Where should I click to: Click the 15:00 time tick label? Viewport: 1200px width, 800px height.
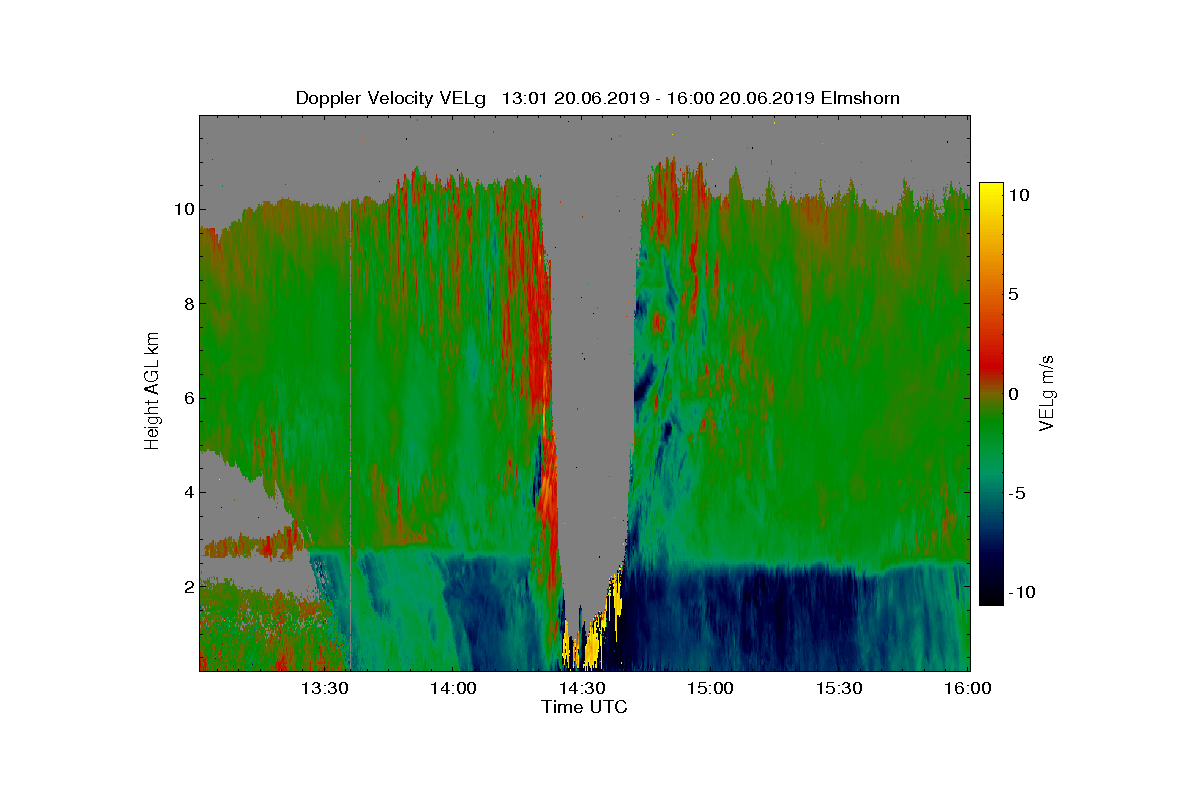point(712,688)
